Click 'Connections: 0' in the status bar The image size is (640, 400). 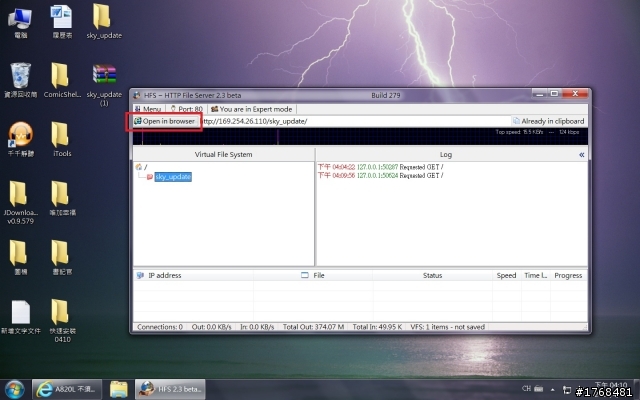(x=160, y=327)
